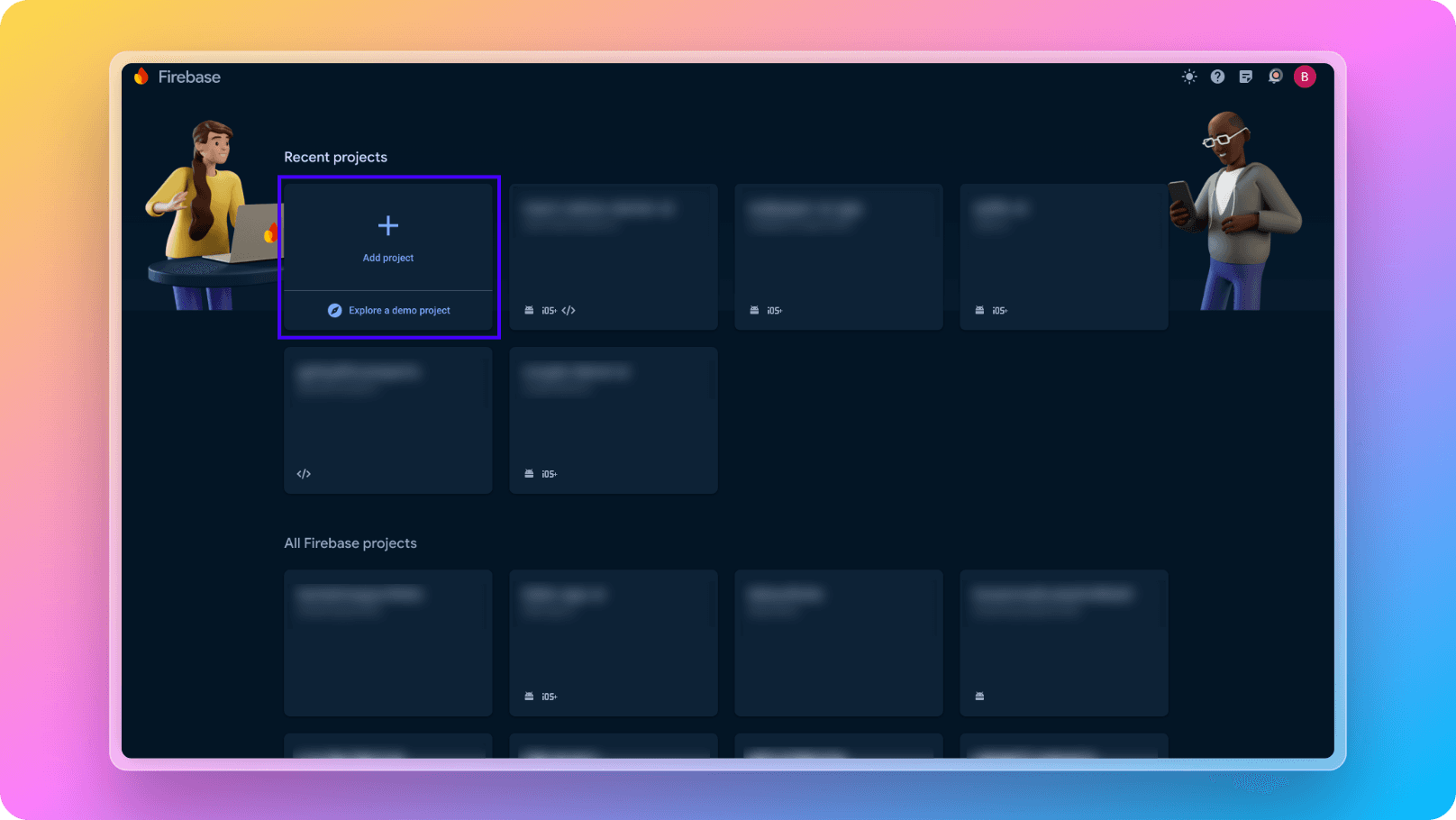Open the account avatar labeled B
The image size is (1456, 820).
coord(1305,77)
